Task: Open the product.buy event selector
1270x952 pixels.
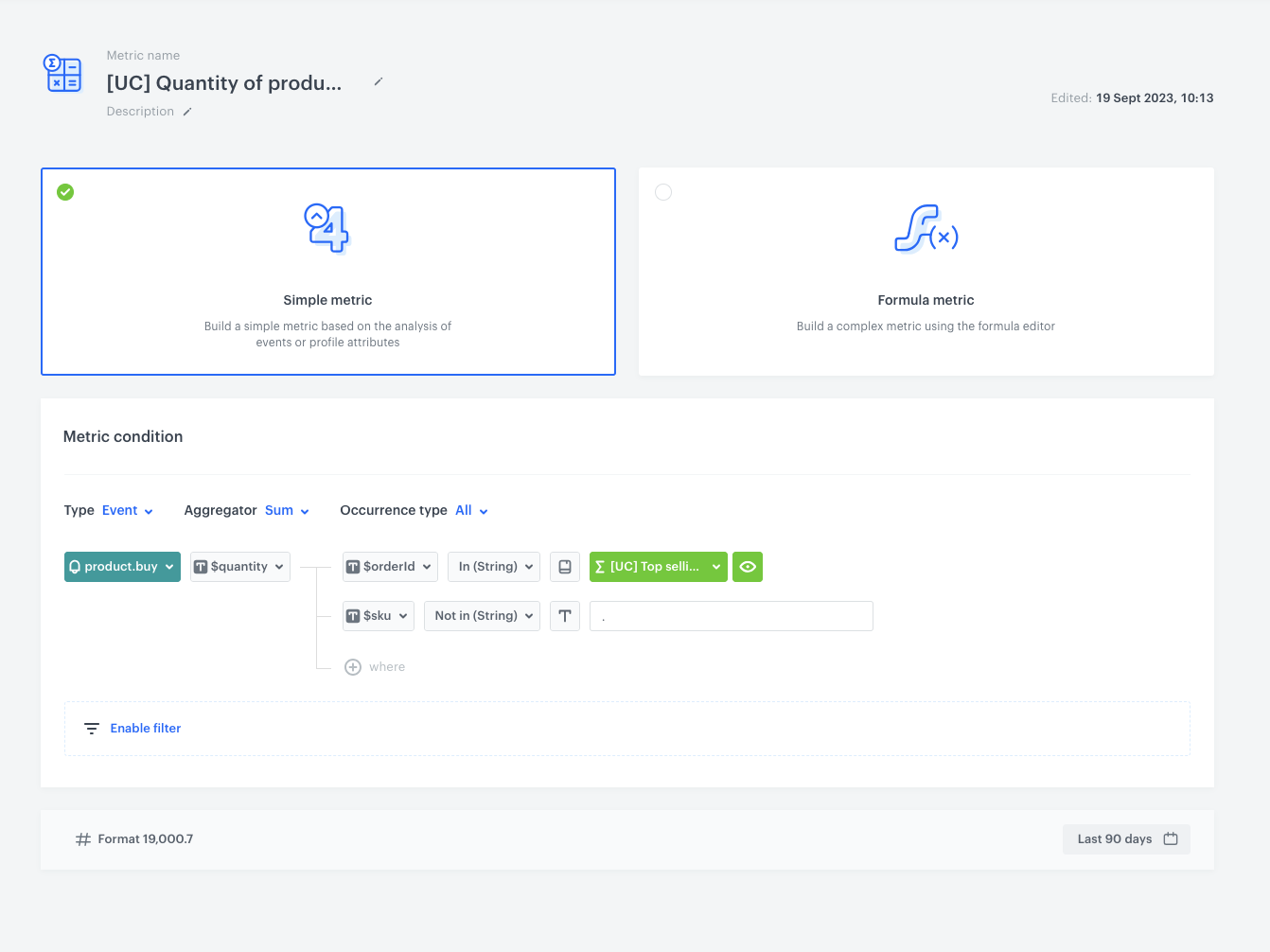Action: 122,567
